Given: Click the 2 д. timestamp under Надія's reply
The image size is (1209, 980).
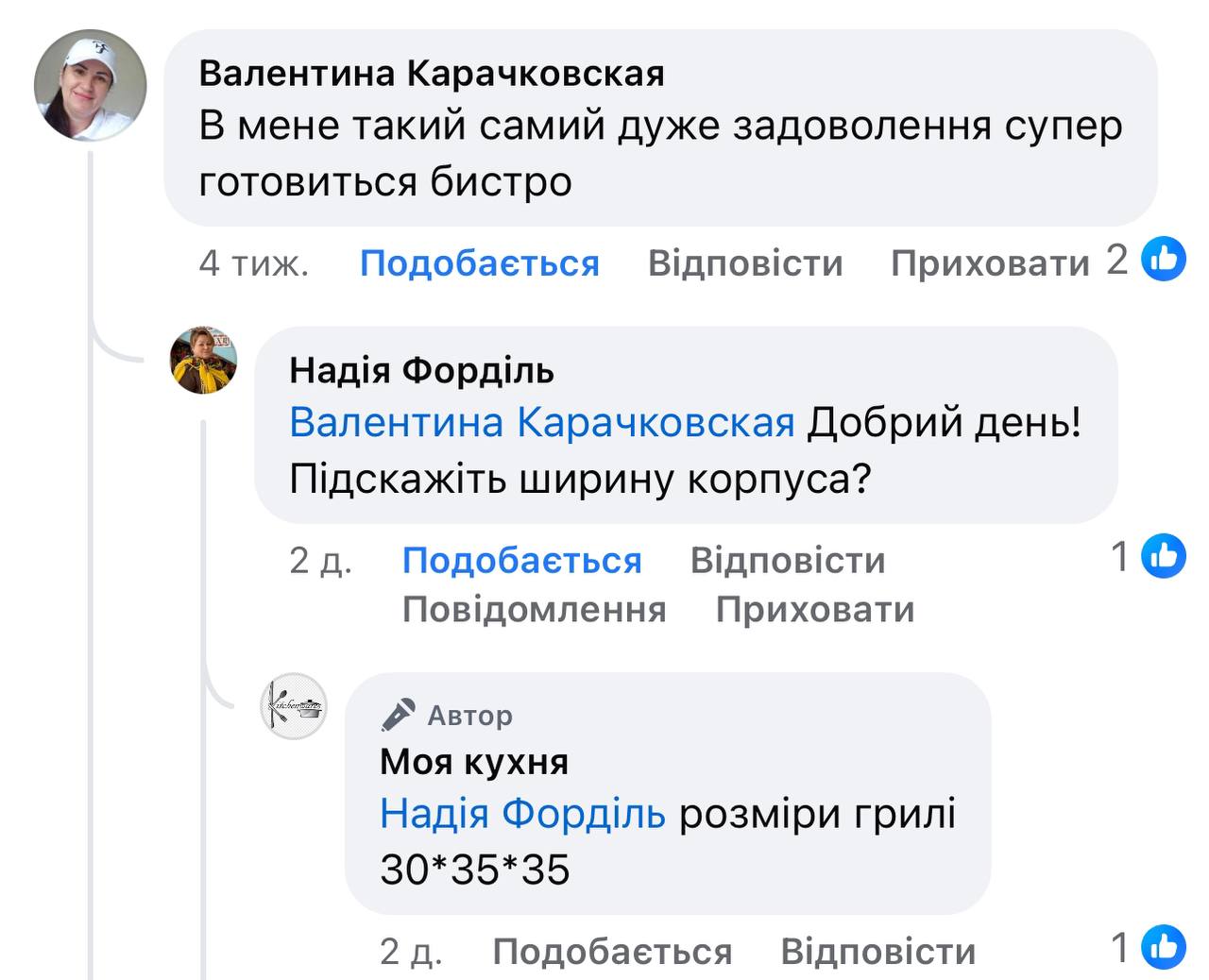Looking at the screenshot, I should click(322, 560).
